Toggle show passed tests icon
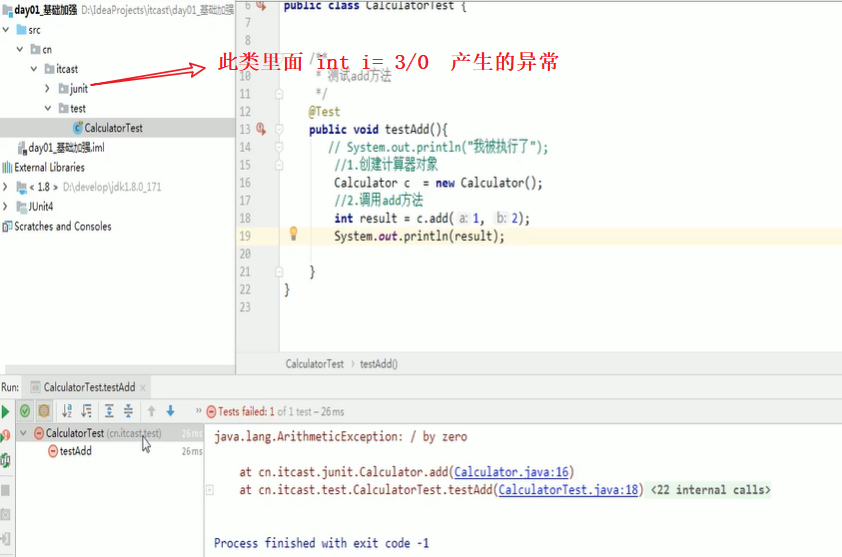The image size is (842, 557). pos(25,411)
